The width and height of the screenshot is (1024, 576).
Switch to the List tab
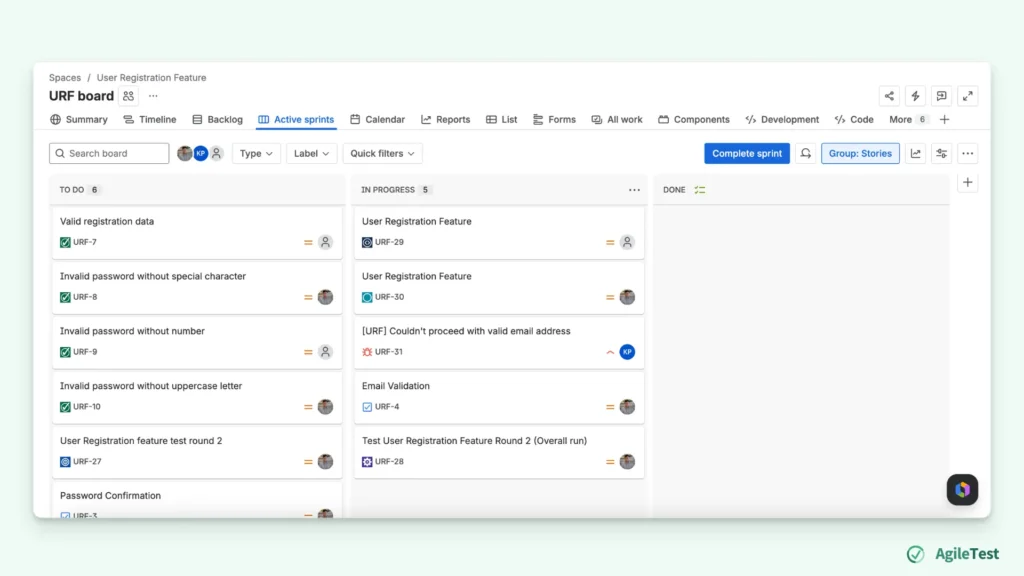[502, 120]
